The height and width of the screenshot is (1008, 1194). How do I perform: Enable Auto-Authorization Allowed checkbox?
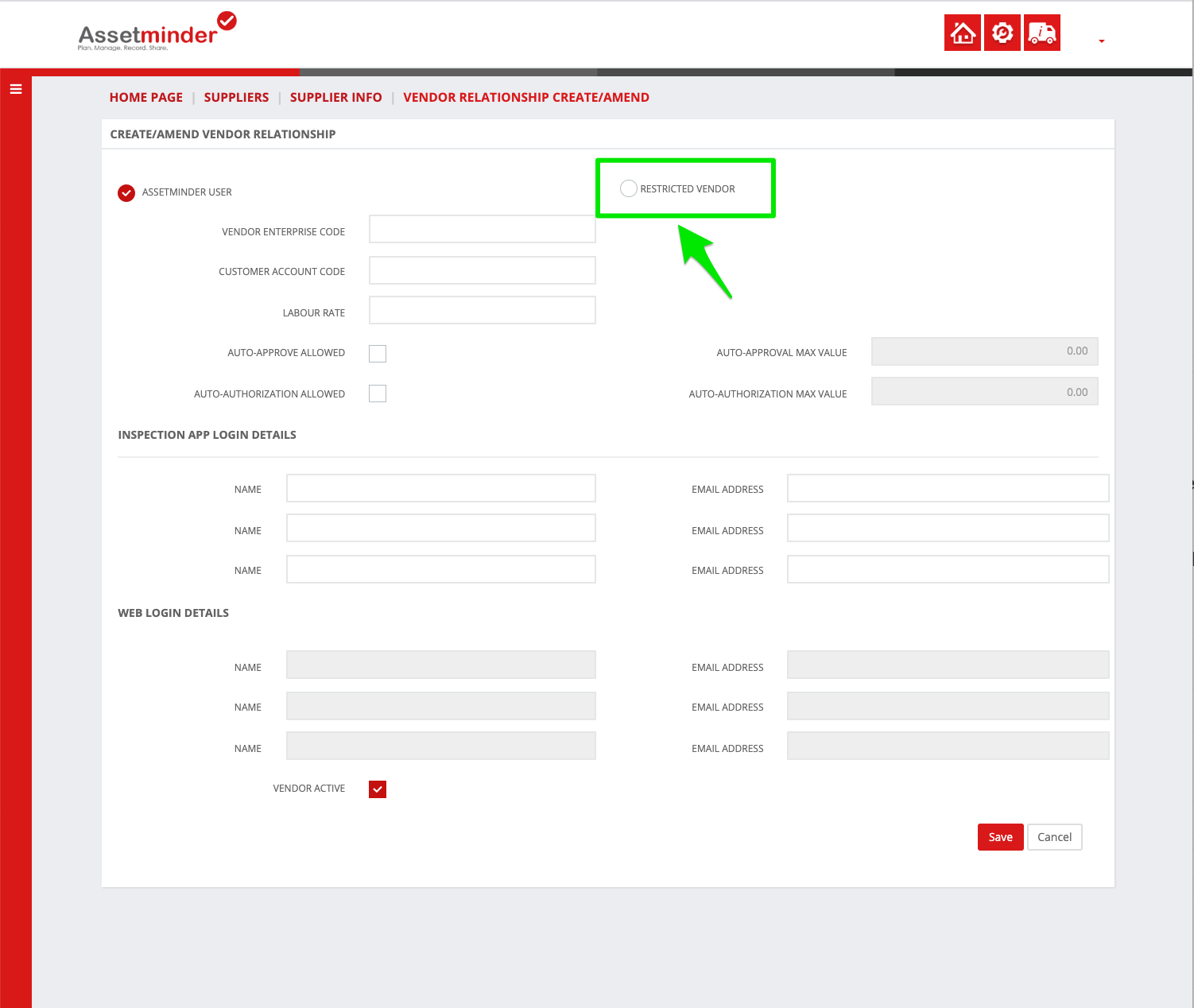pyautogui.click(x=378, y=394)
